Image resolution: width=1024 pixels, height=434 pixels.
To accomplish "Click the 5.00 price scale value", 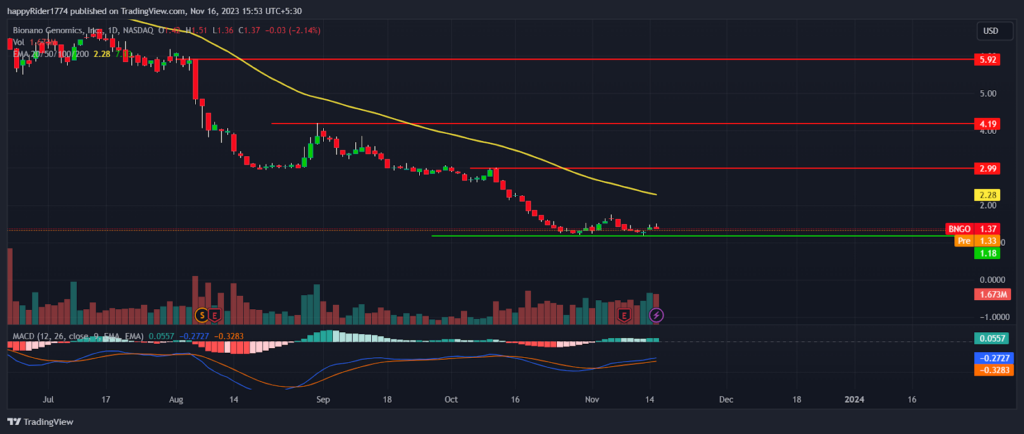I will click(986, 93).
